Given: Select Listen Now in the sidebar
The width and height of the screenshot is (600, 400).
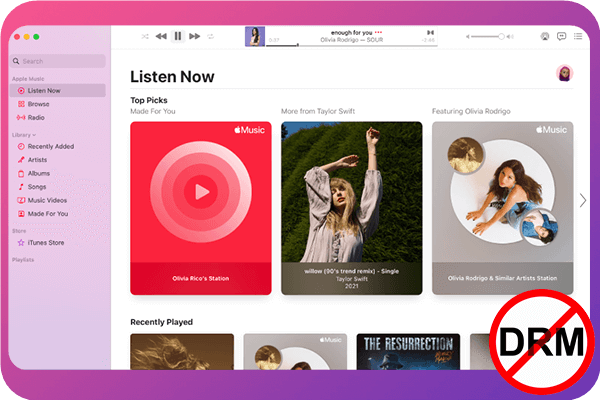Looking at the screenshot, I should (58, 91).
